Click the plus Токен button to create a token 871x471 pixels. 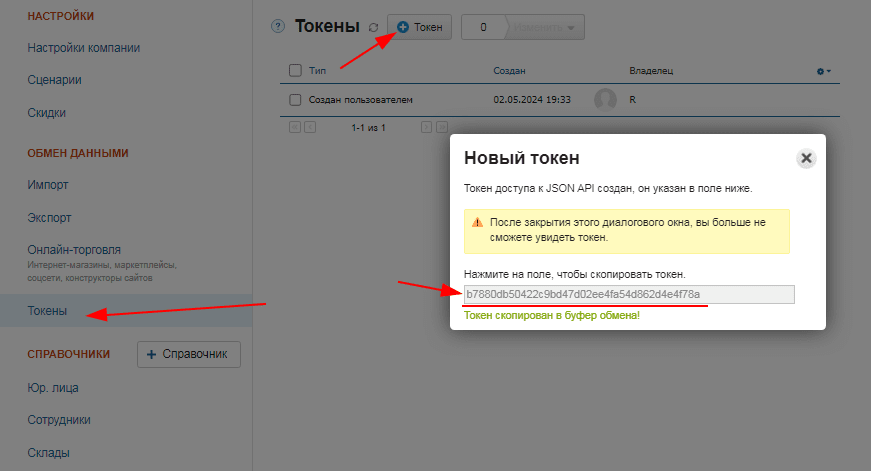click(x=419, y=27)
